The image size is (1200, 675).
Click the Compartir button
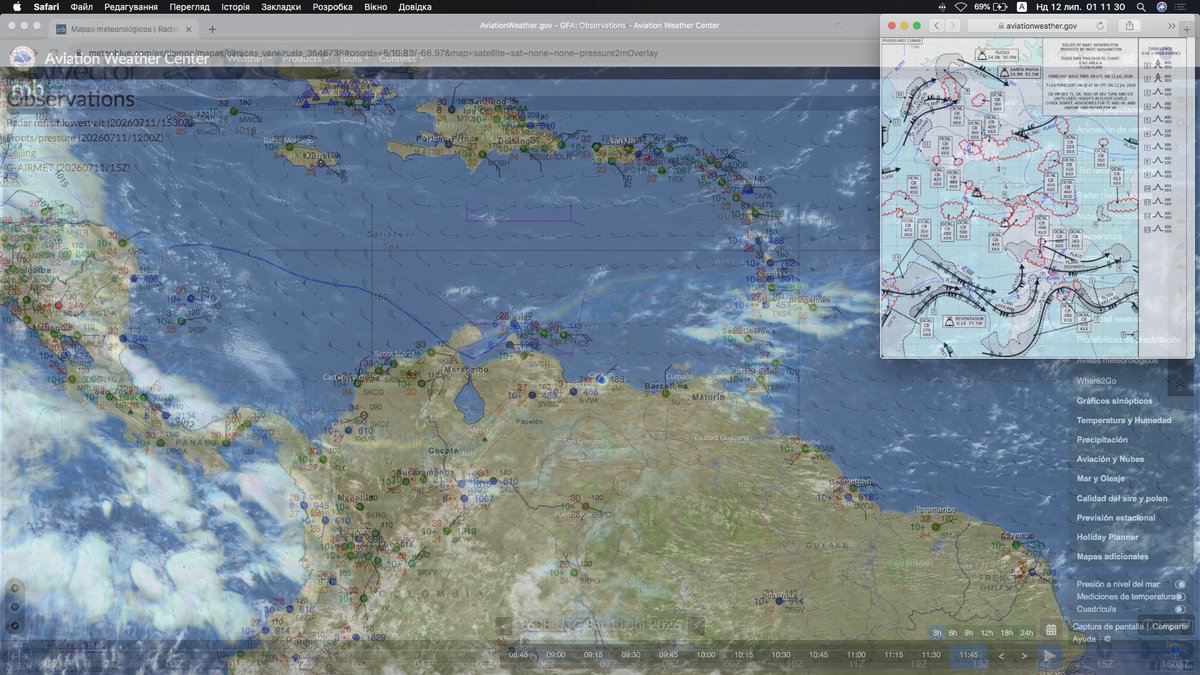[x=1171, y=627]
